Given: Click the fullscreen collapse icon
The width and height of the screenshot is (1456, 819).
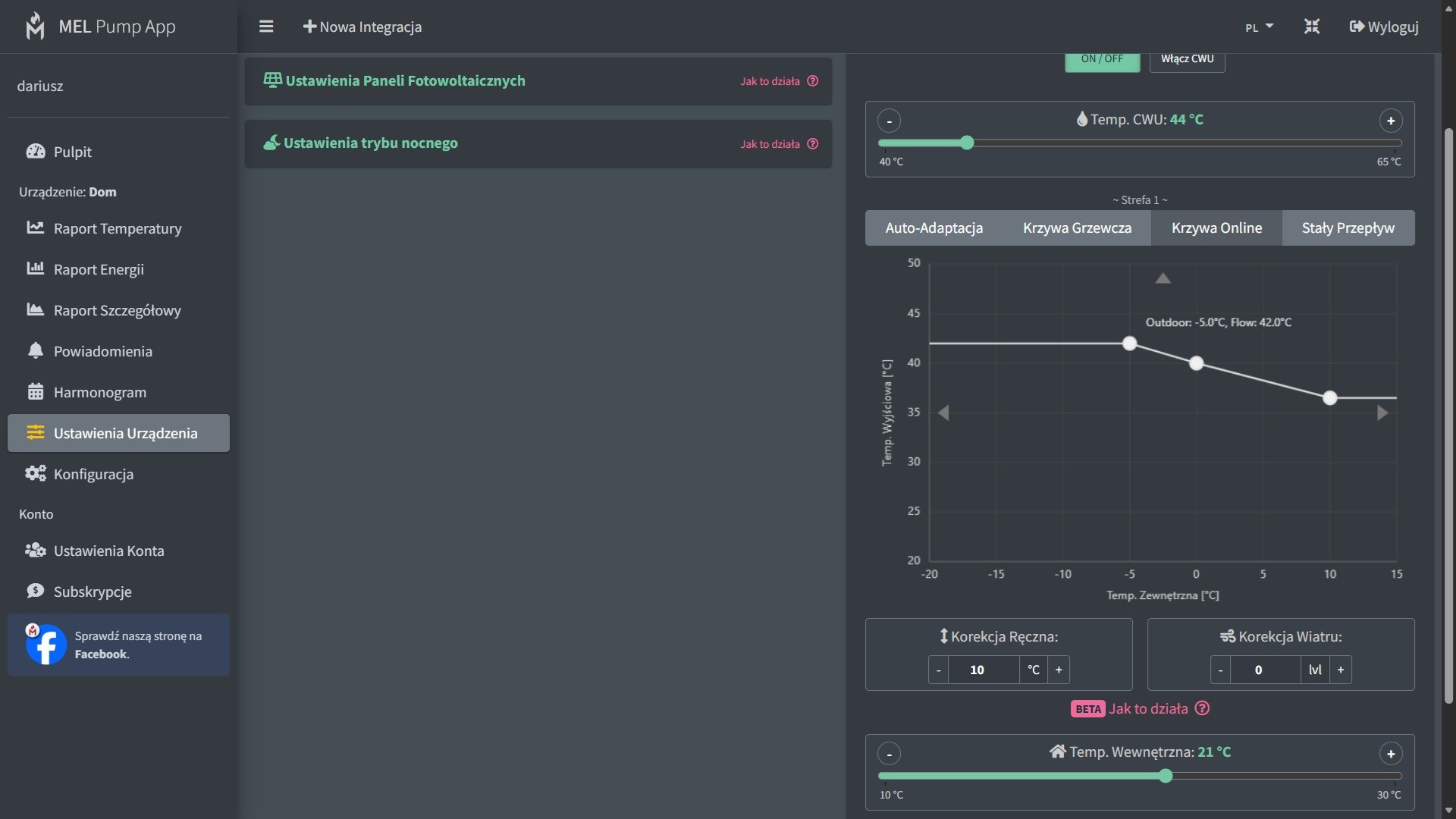Looking at the screenshot, I should click(x=1312, y=27).
